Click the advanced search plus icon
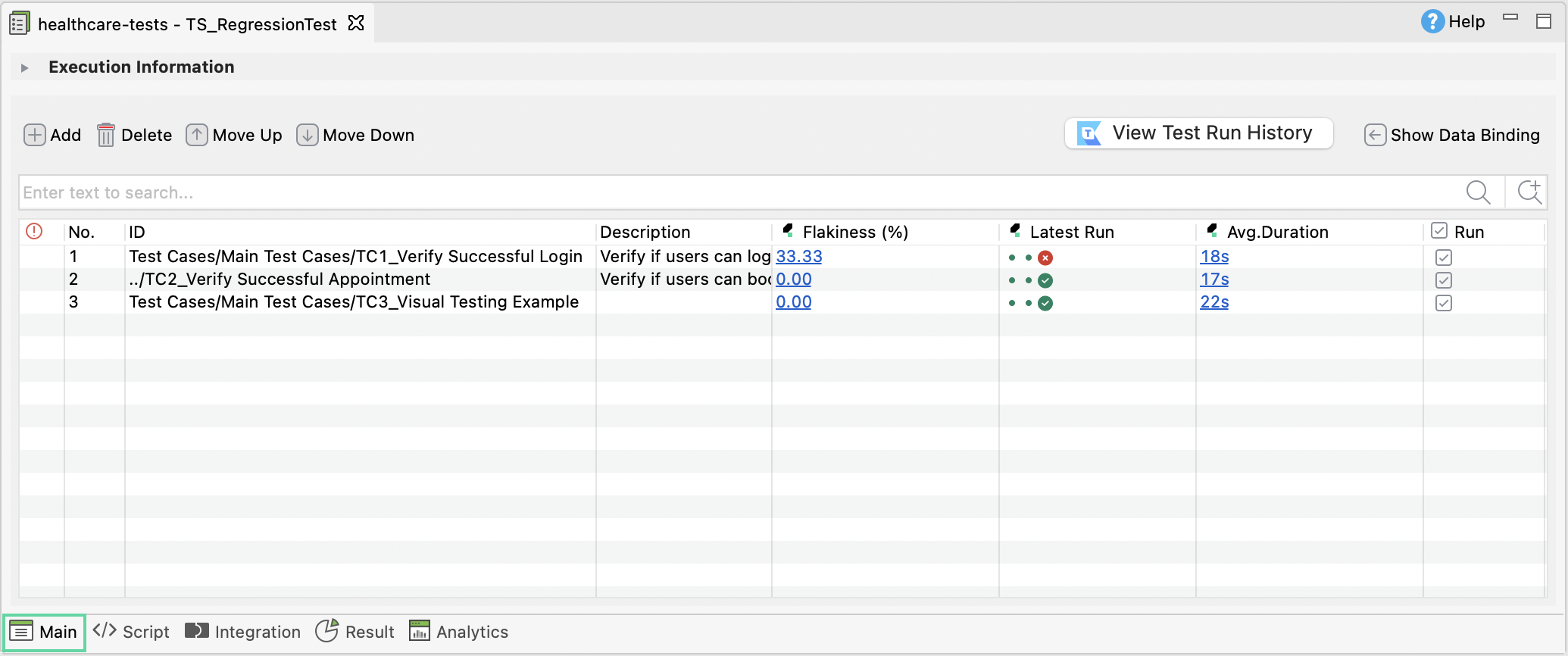This screenshot has width=1568, height=656. [1529, 192]
